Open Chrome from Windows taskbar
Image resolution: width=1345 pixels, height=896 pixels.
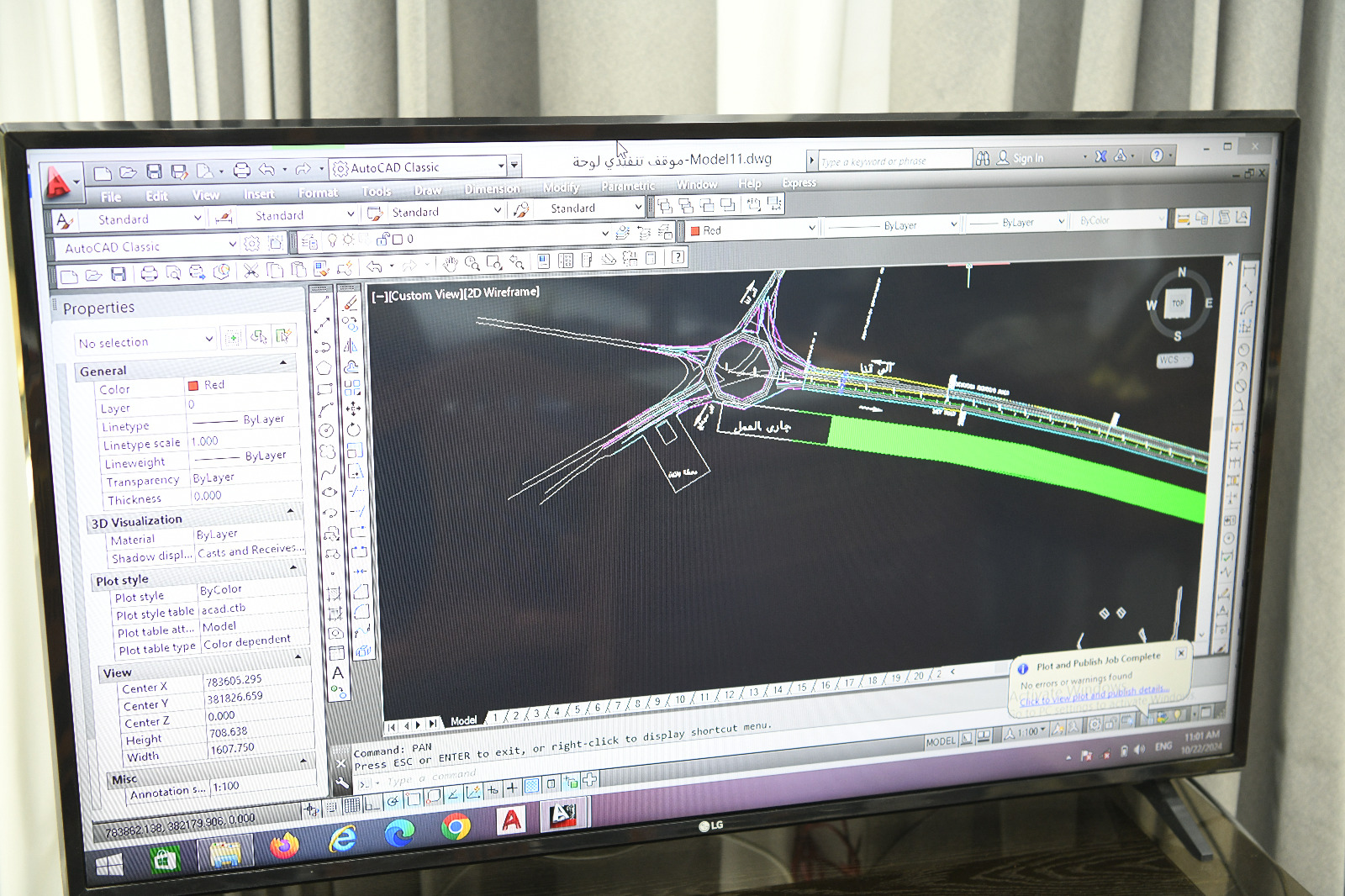click(455, 827)
